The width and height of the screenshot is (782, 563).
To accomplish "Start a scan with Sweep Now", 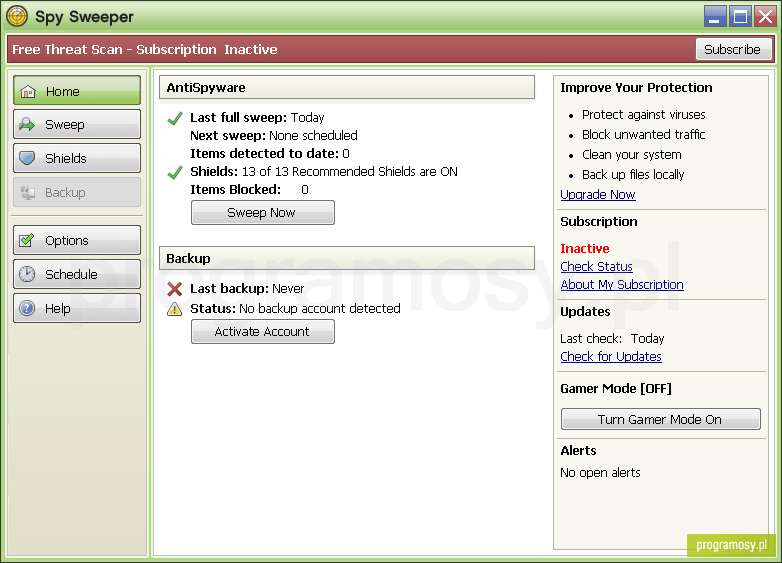I will [x=263, y=212].
